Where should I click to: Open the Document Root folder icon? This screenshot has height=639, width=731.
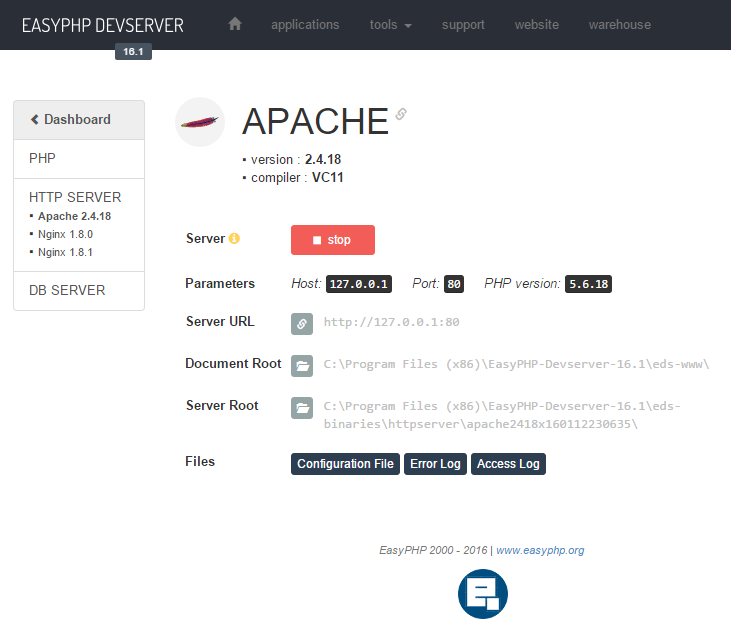tap(302, 366)
